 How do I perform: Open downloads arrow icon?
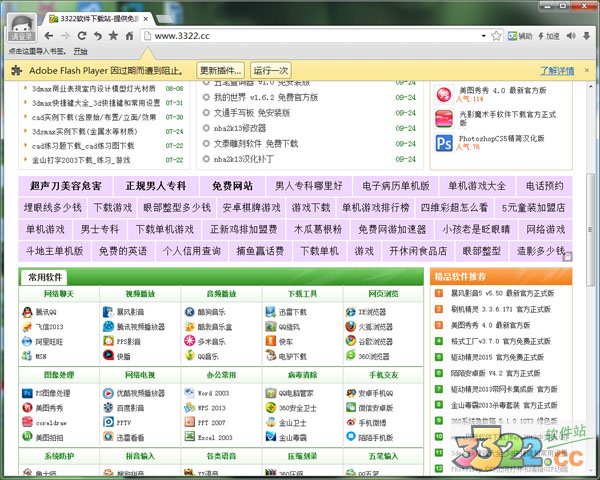coord(586,36)
